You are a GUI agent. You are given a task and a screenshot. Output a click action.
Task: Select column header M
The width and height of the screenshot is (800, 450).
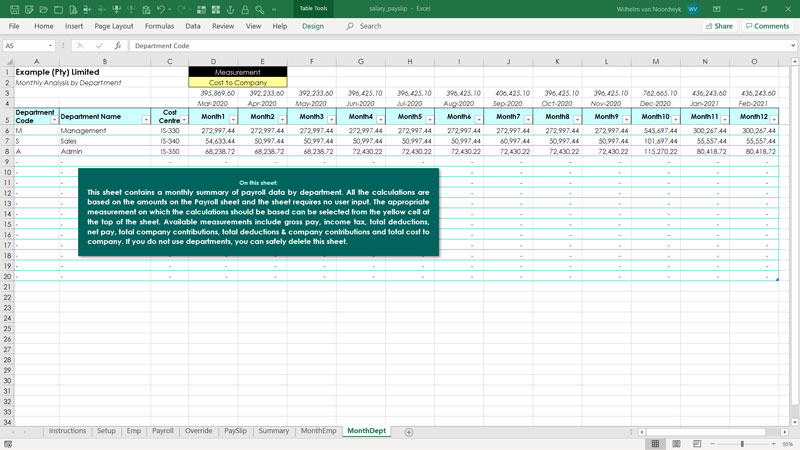pyautogui.click(x=656, y=61)
